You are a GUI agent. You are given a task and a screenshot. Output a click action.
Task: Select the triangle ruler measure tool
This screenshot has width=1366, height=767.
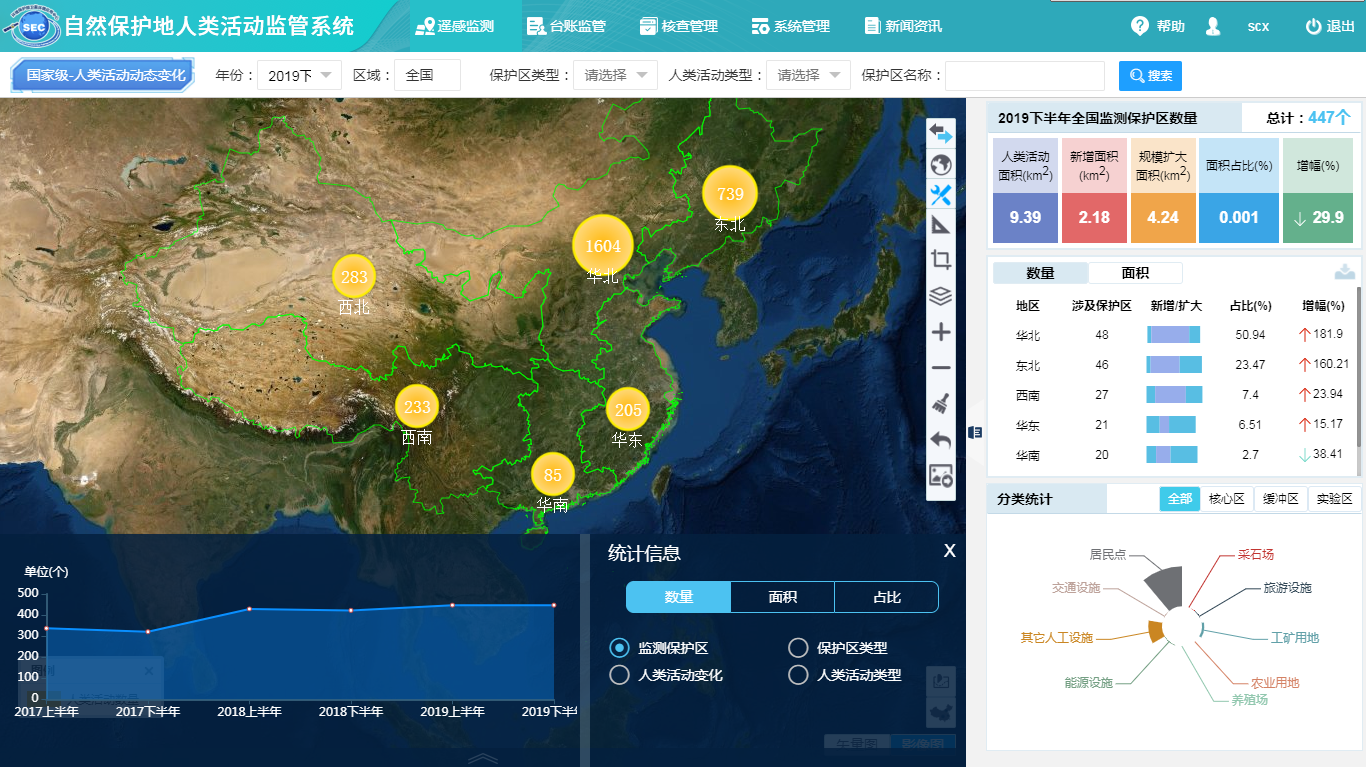coord(940,225)
